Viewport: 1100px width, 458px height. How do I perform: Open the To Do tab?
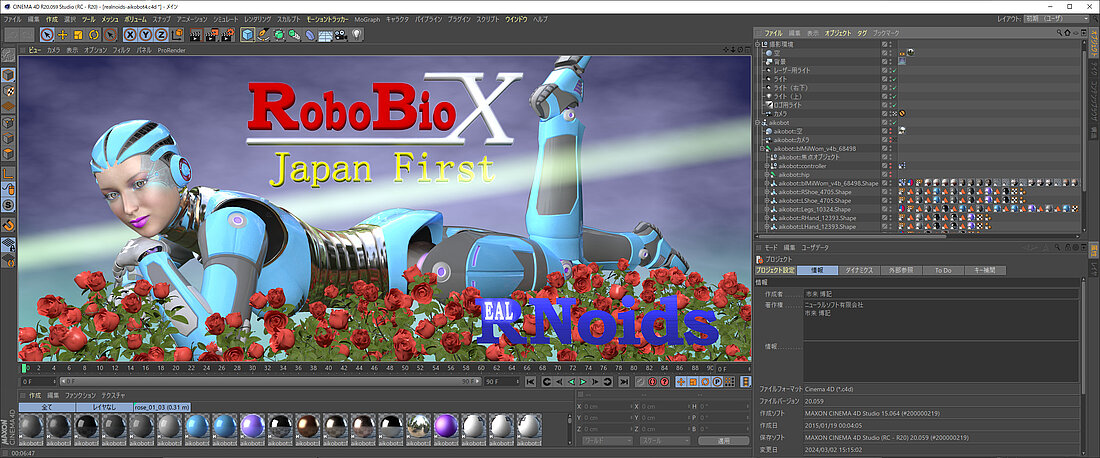click(x=942, y=270)
